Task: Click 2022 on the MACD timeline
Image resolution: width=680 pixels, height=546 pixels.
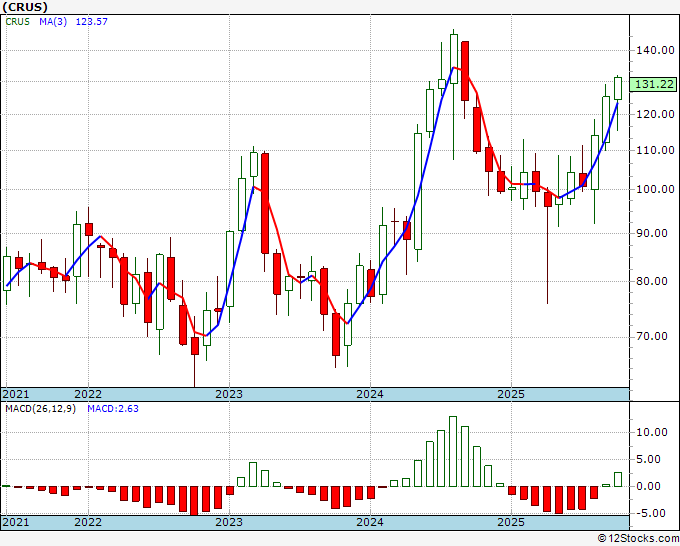Action: pos(88,522)
